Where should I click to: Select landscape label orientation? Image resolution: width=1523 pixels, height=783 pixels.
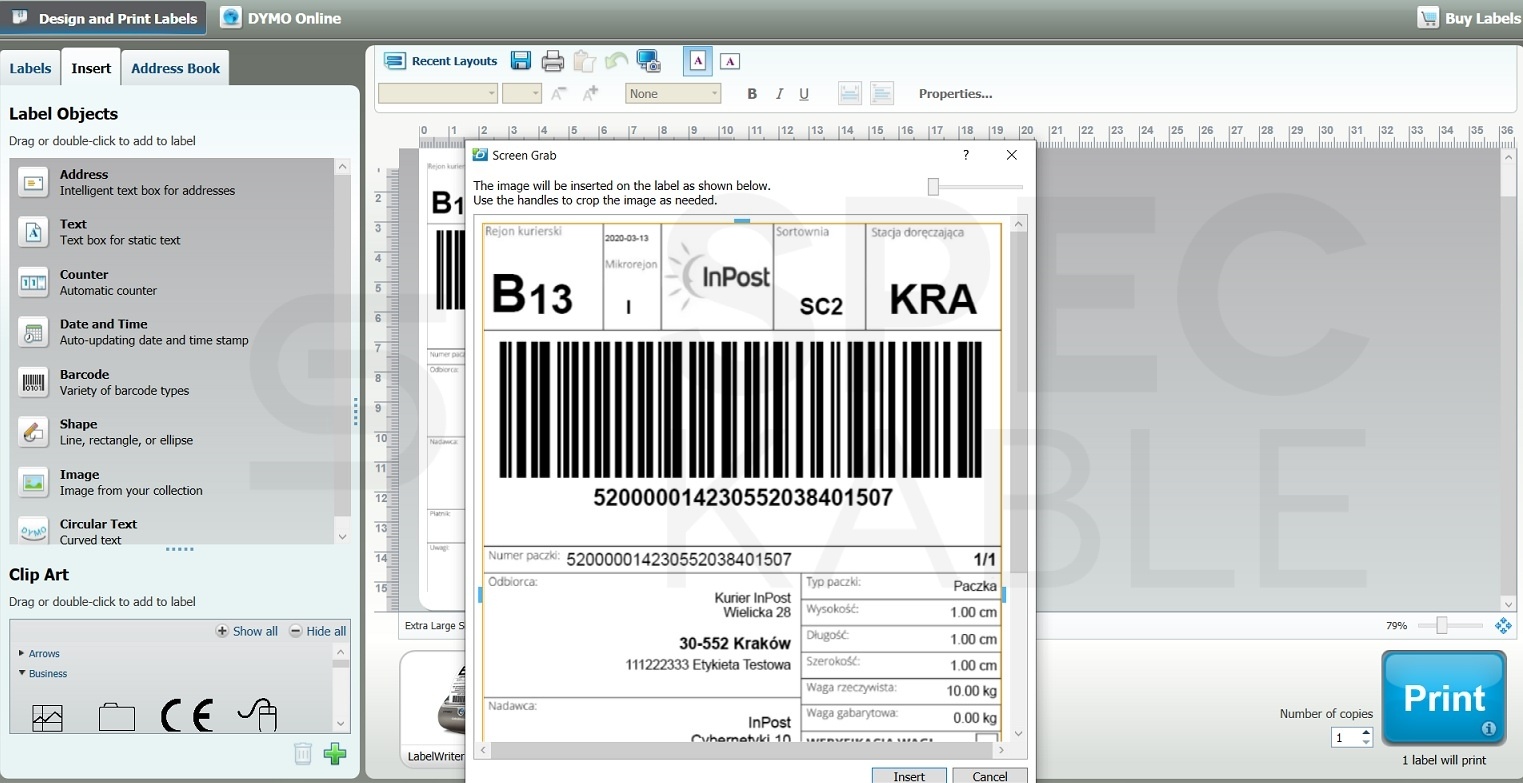[730, 61]
